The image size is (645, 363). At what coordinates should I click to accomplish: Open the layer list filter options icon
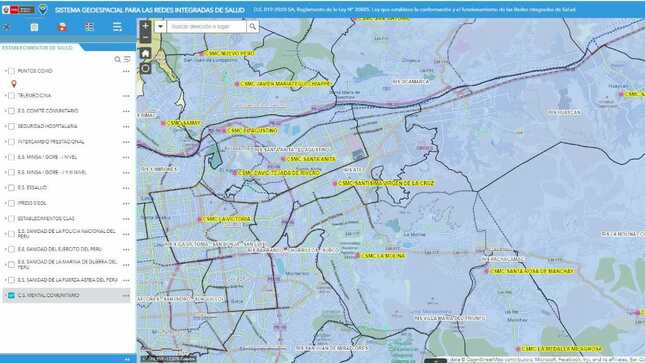127,59
